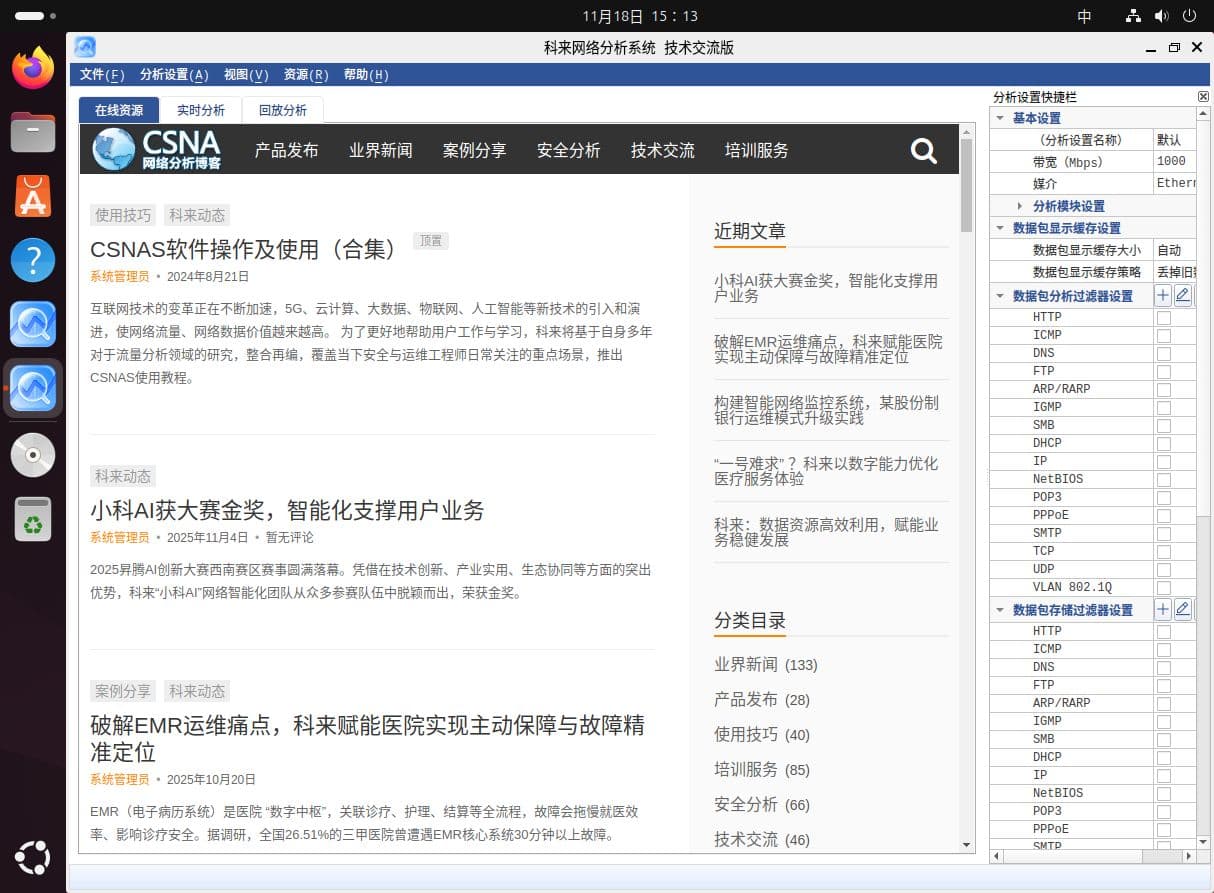Image resolution: width=1214 pixels, height=893 pixels.
Task: Open article CSNAS软件操作及使用（合集）
Action: tap(244, 248)
